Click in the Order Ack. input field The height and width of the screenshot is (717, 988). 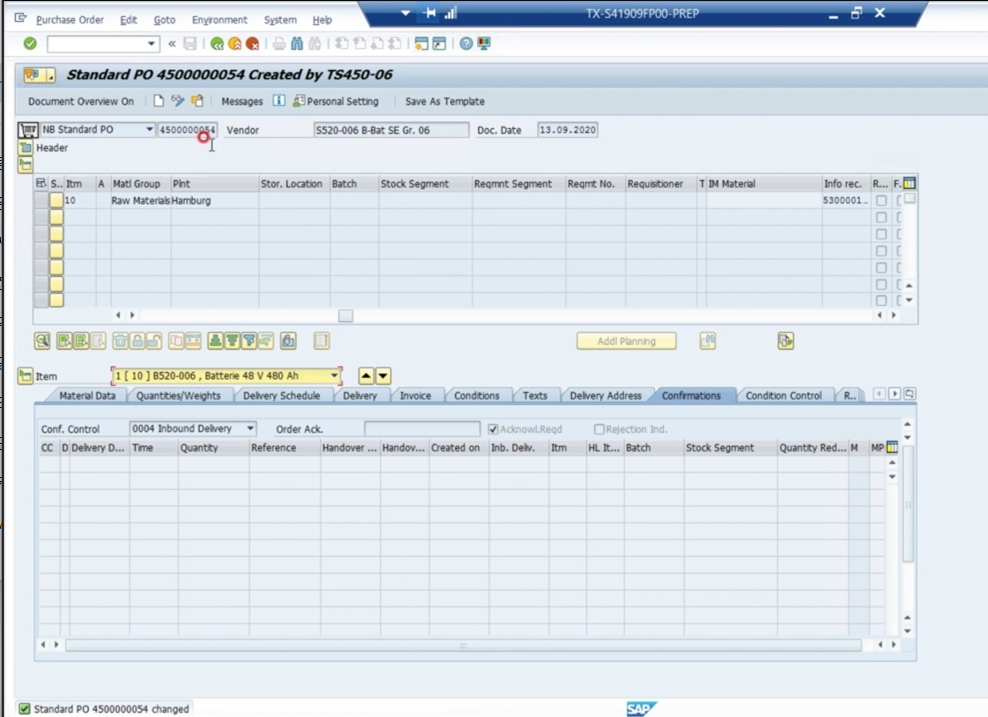click(422, 429)
